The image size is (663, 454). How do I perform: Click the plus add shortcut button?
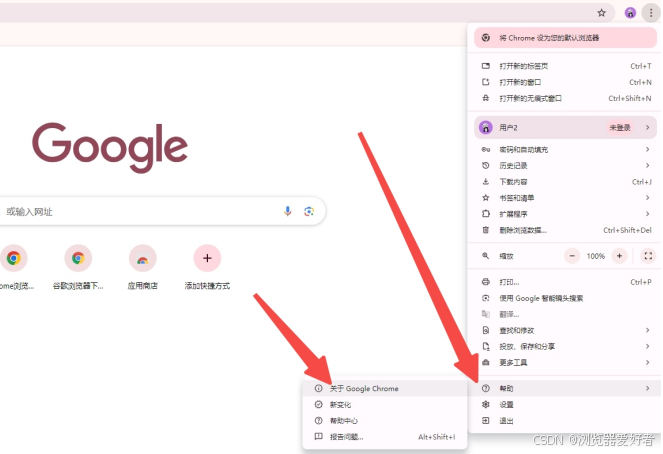207,258
